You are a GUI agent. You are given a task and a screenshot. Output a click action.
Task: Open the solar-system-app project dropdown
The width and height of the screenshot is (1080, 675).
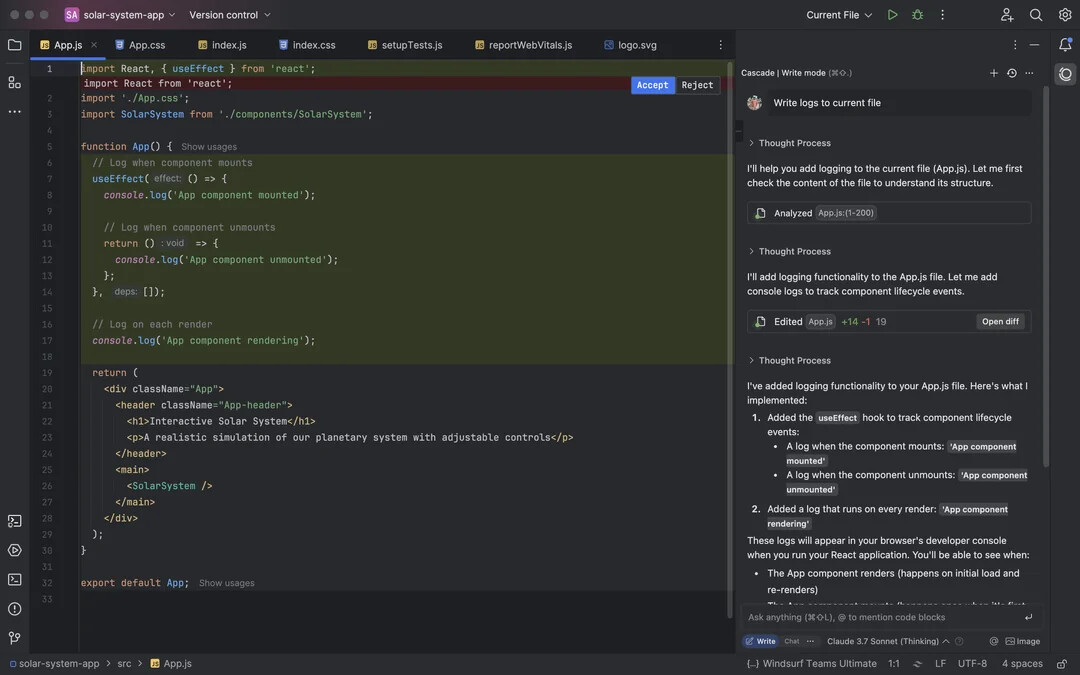point(121,14)
